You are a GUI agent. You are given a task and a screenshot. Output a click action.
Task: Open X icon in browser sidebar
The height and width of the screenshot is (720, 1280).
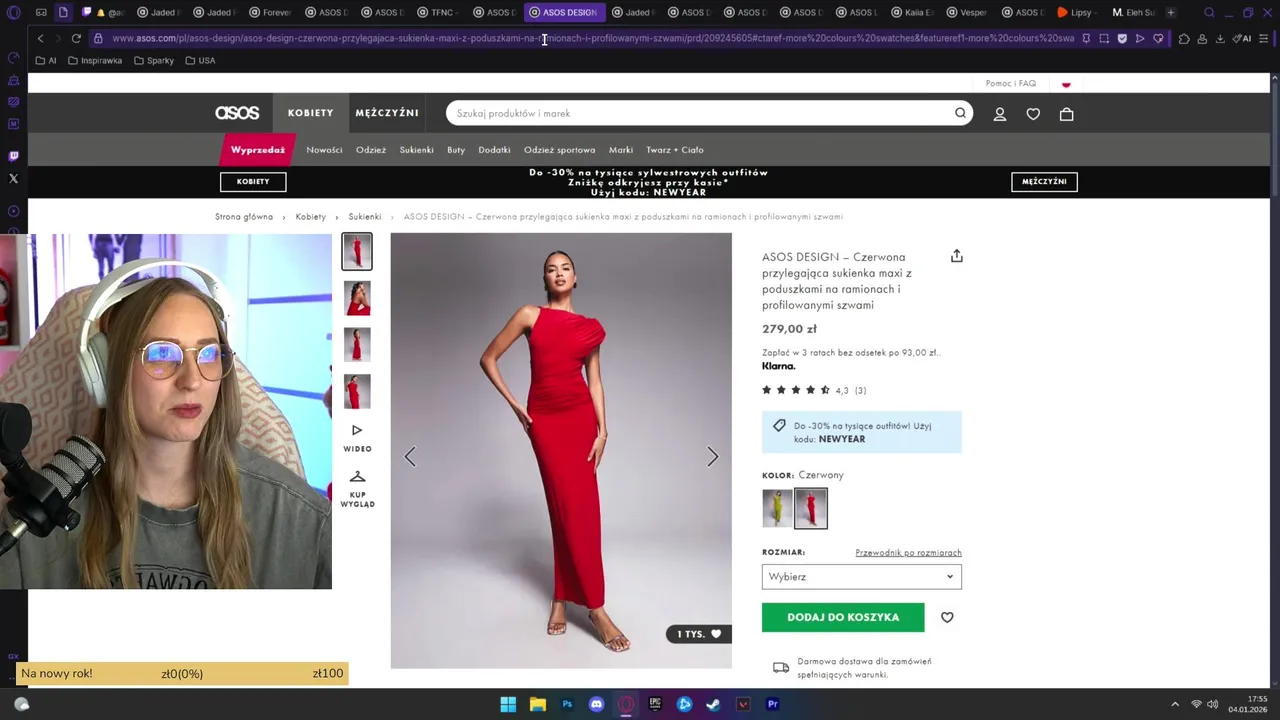click(13, 178)
